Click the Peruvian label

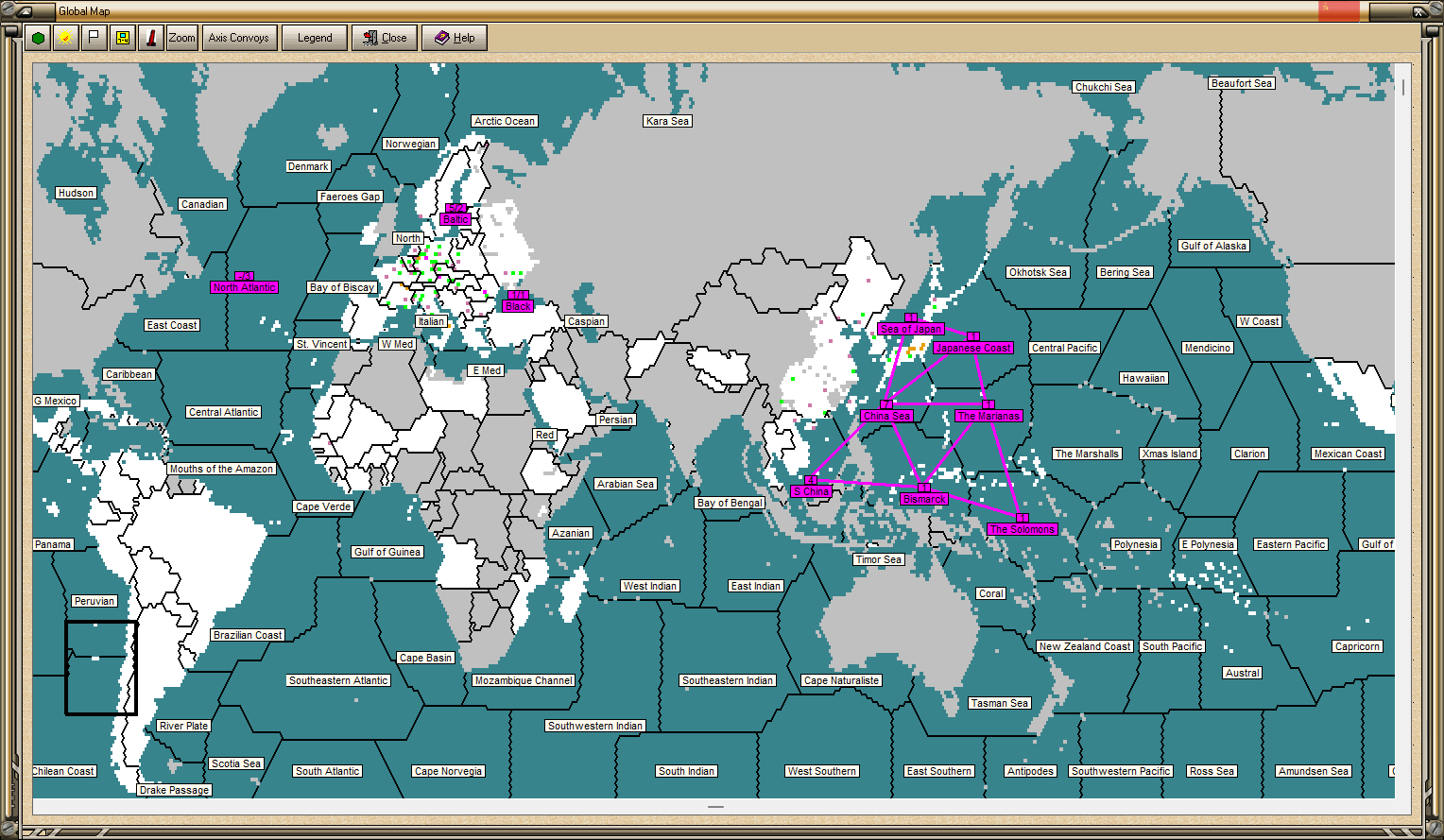click(x=95, y=601)
